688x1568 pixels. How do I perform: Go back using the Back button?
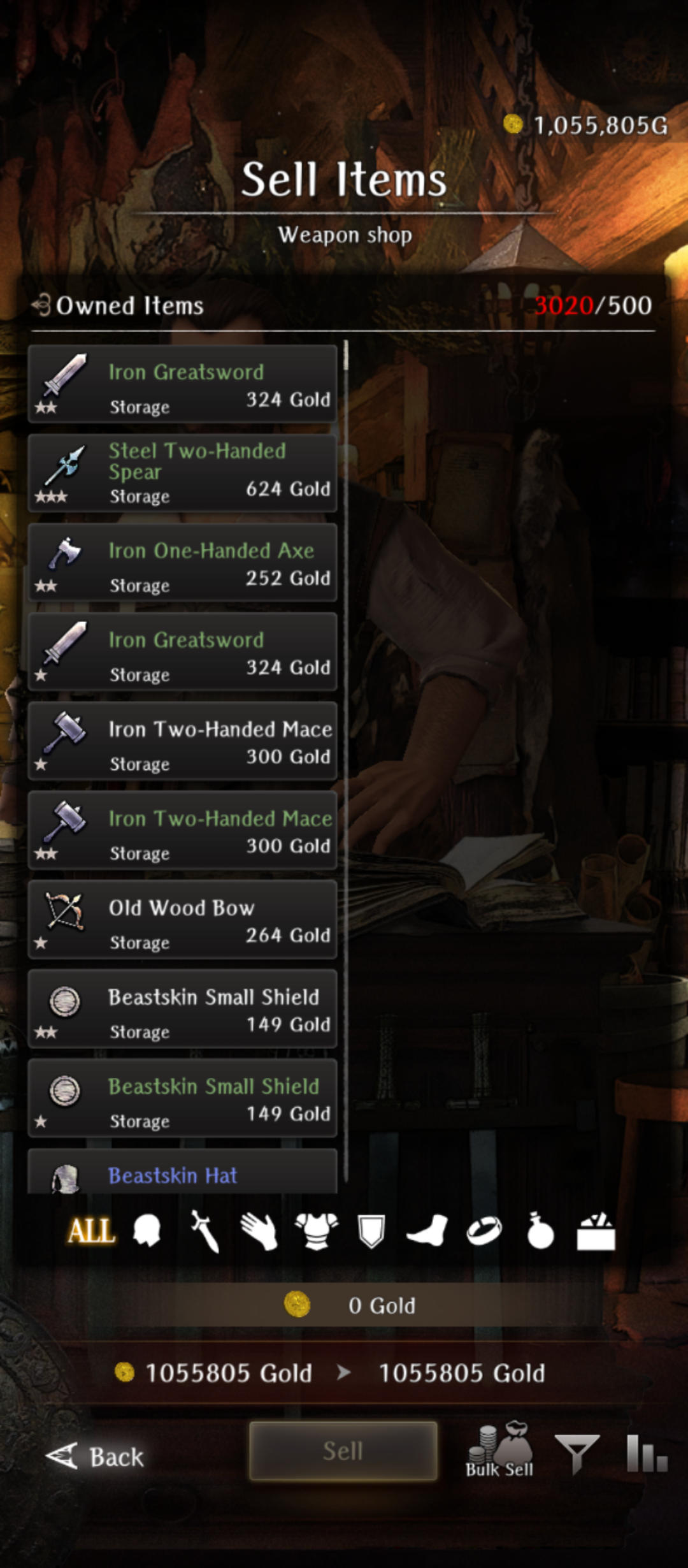point(96,1456)
